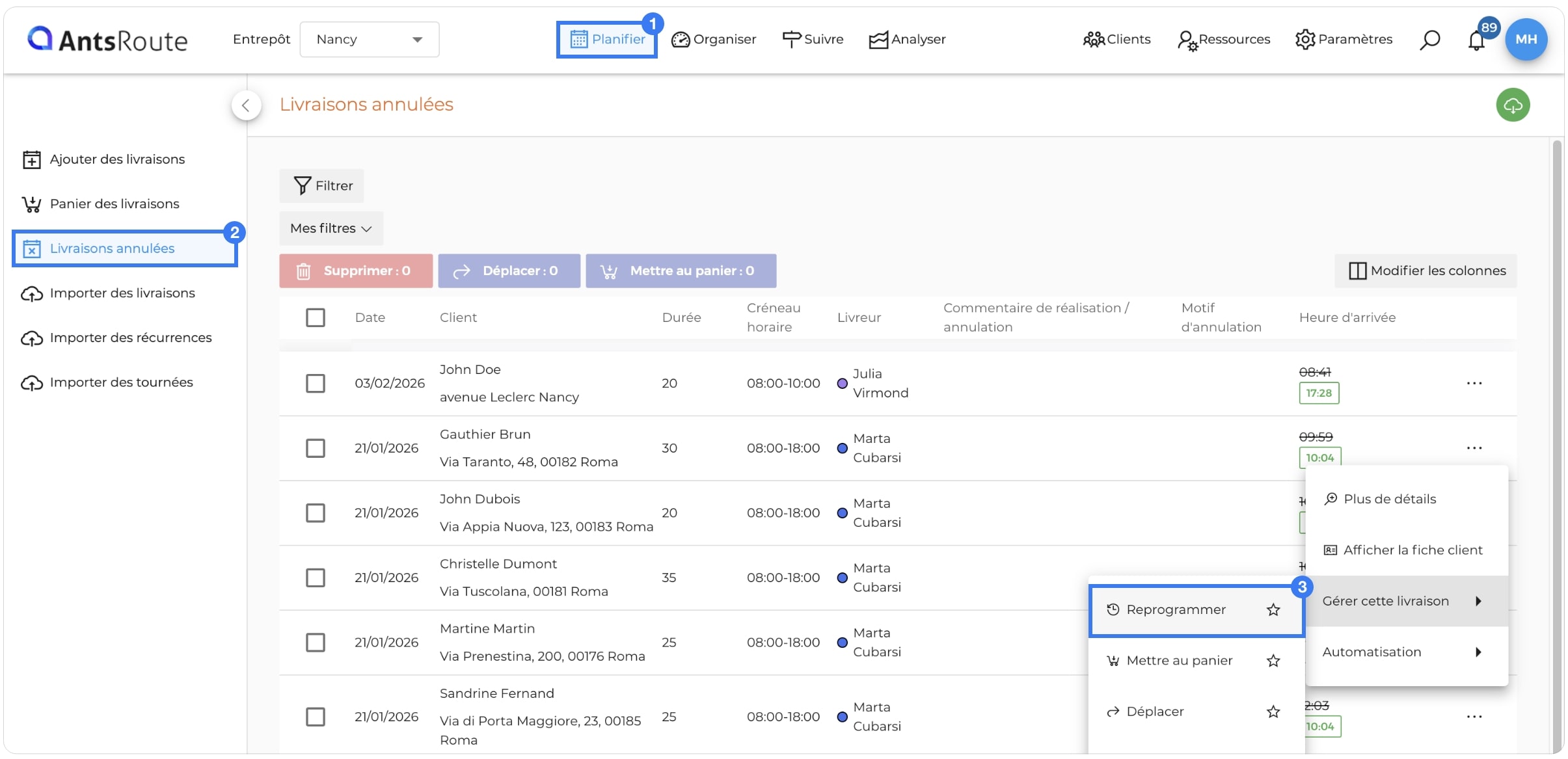
Task: Click the Déplacer : 0 button
Action: click(x=509, y=271)
